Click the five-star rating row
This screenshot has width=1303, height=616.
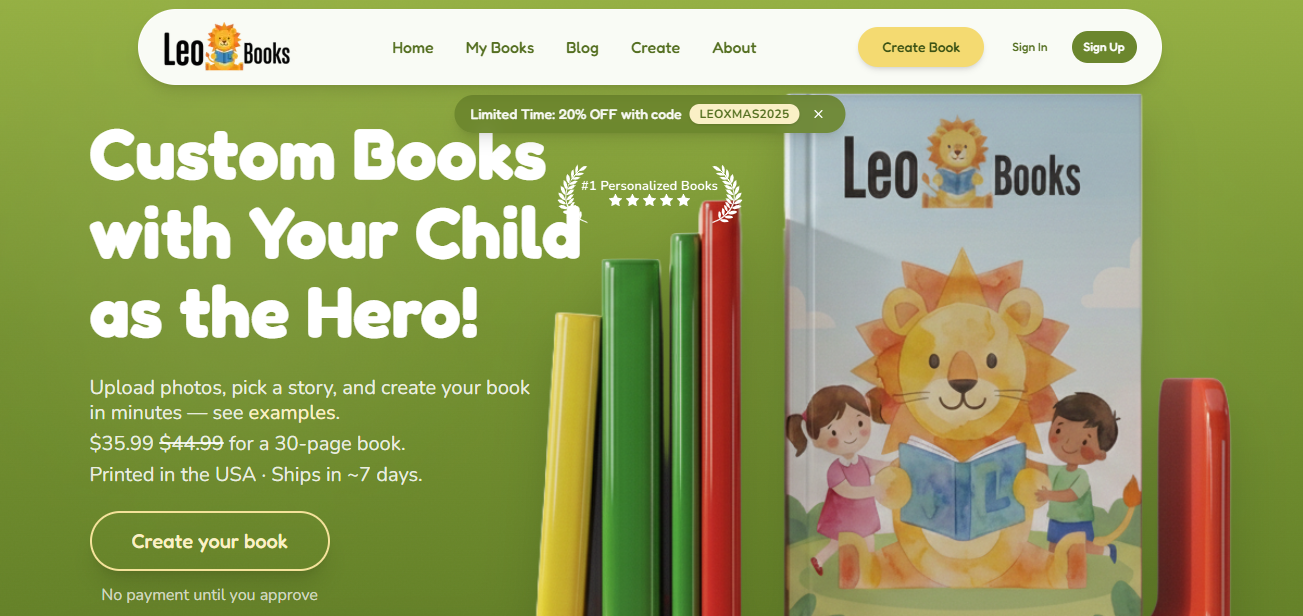pyautogui.click(x=650, y=201)
